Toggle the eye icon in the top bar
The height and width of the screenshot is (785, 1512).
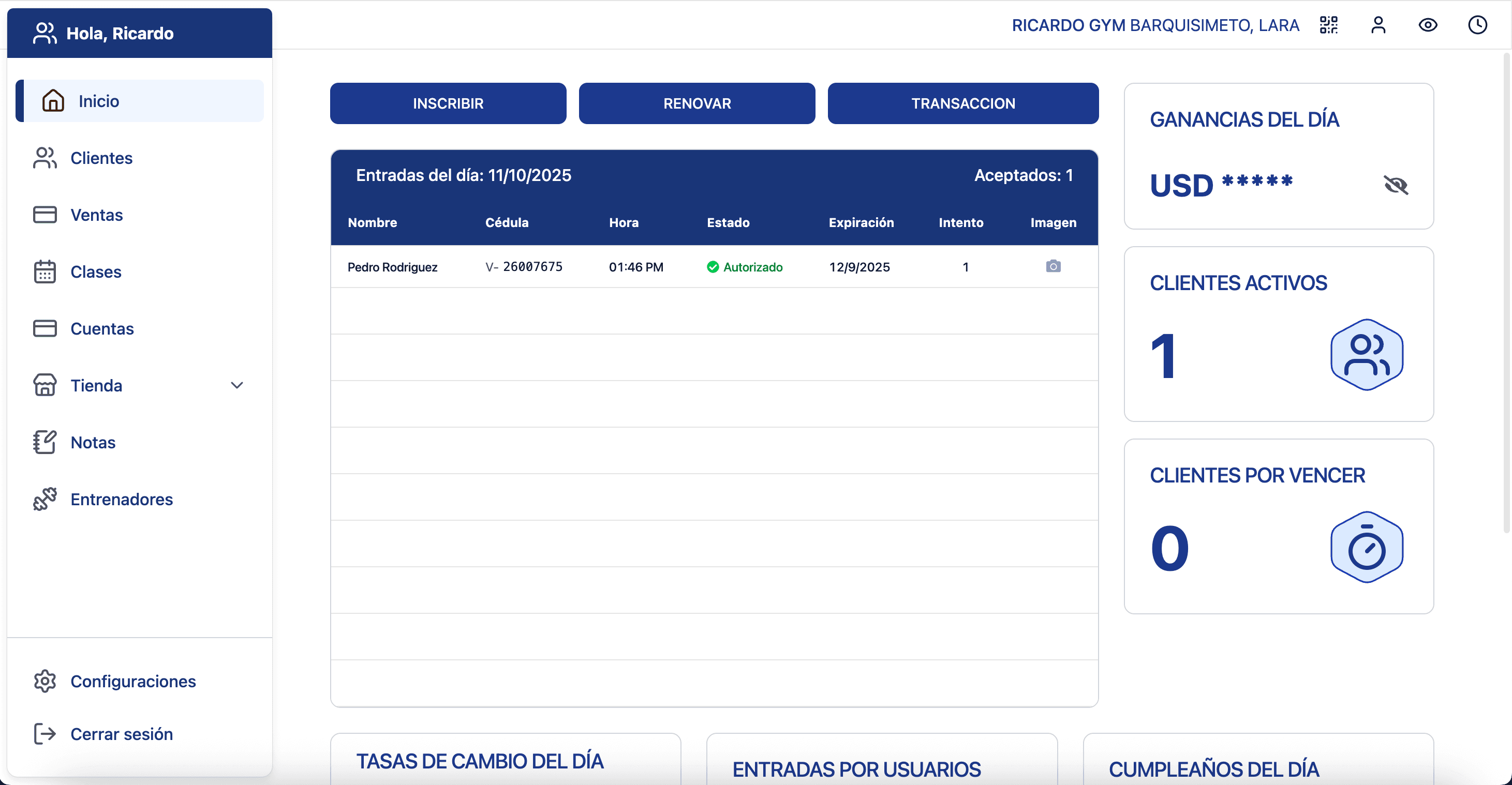tap(1428, 25)
